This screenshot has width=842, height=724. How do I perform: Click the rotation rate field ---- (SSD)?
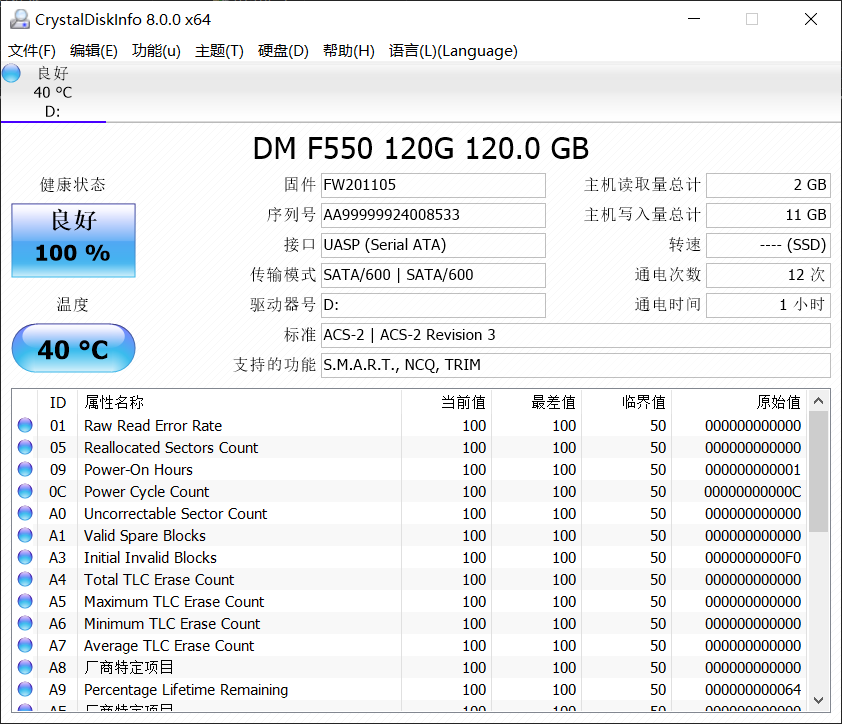[768, 245]
